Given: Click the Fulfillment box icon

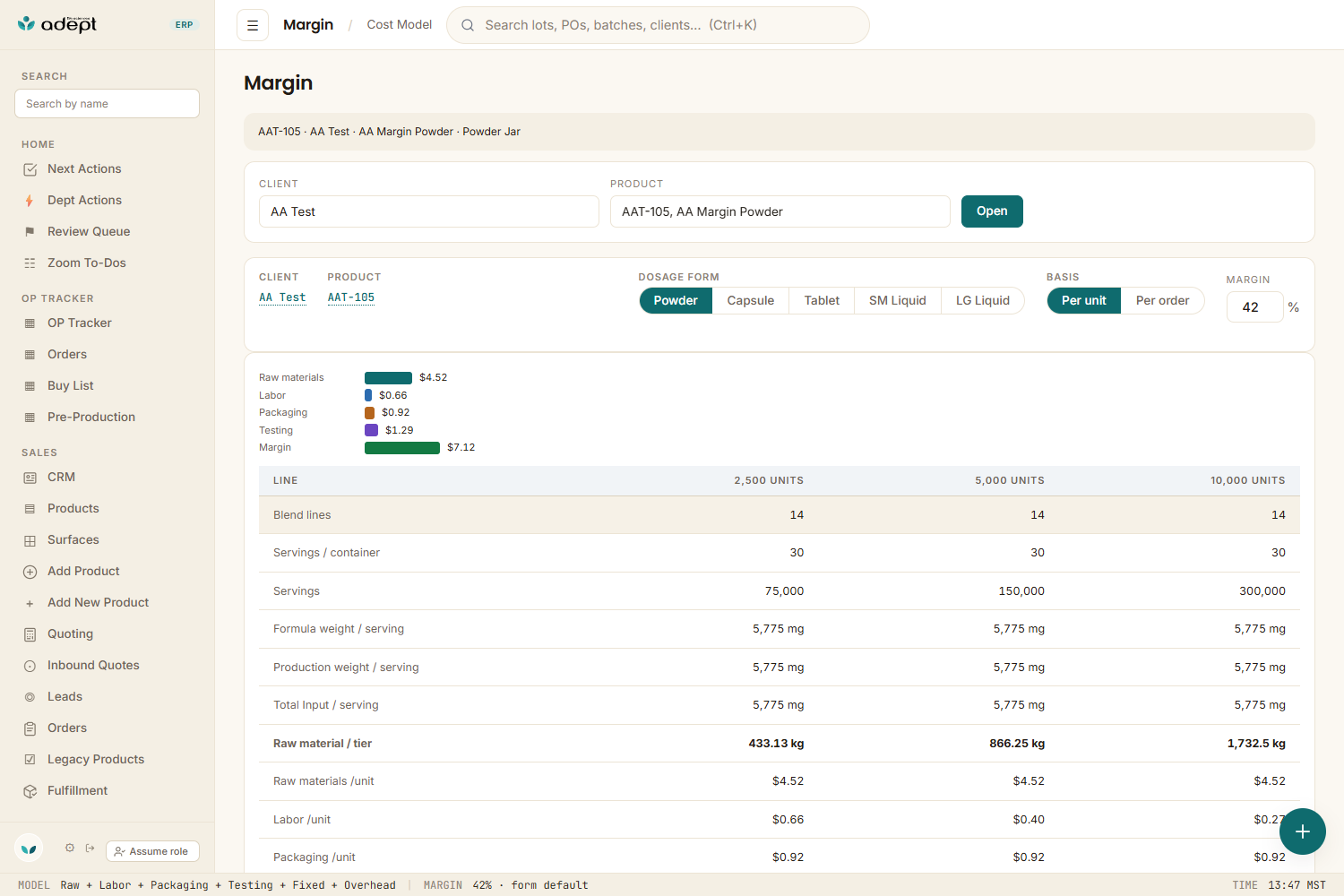Looking at the screenshot, I should [x=30, y=791].
